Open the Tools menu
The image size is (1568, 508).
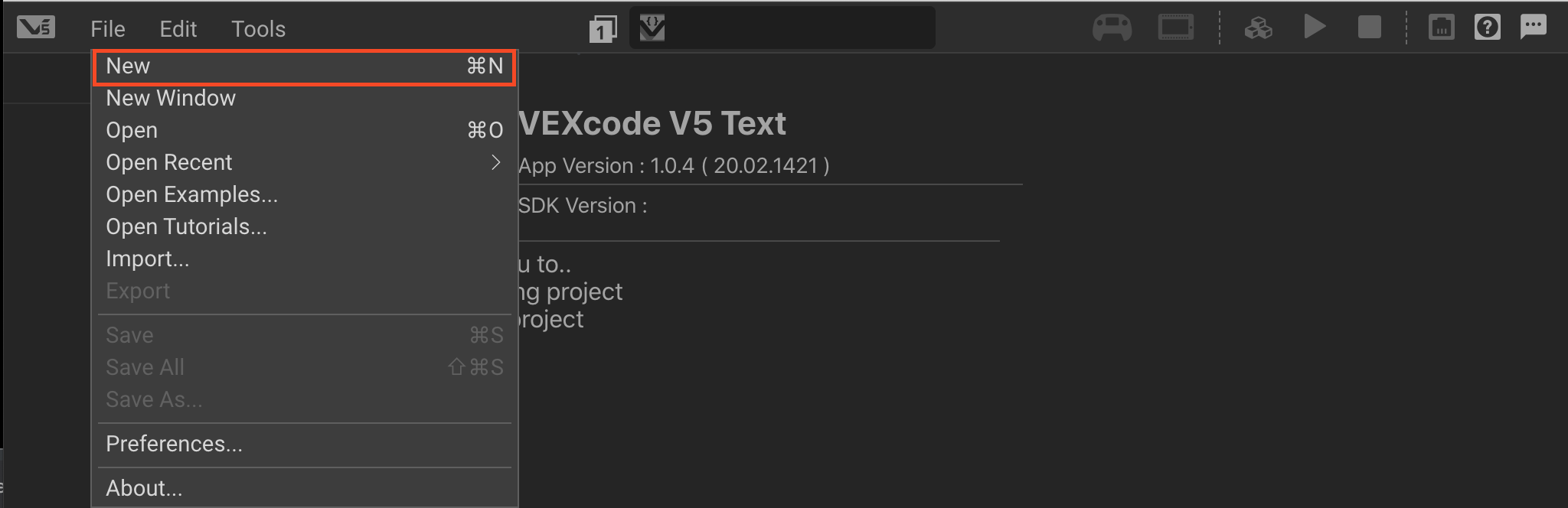click(258, 28)
